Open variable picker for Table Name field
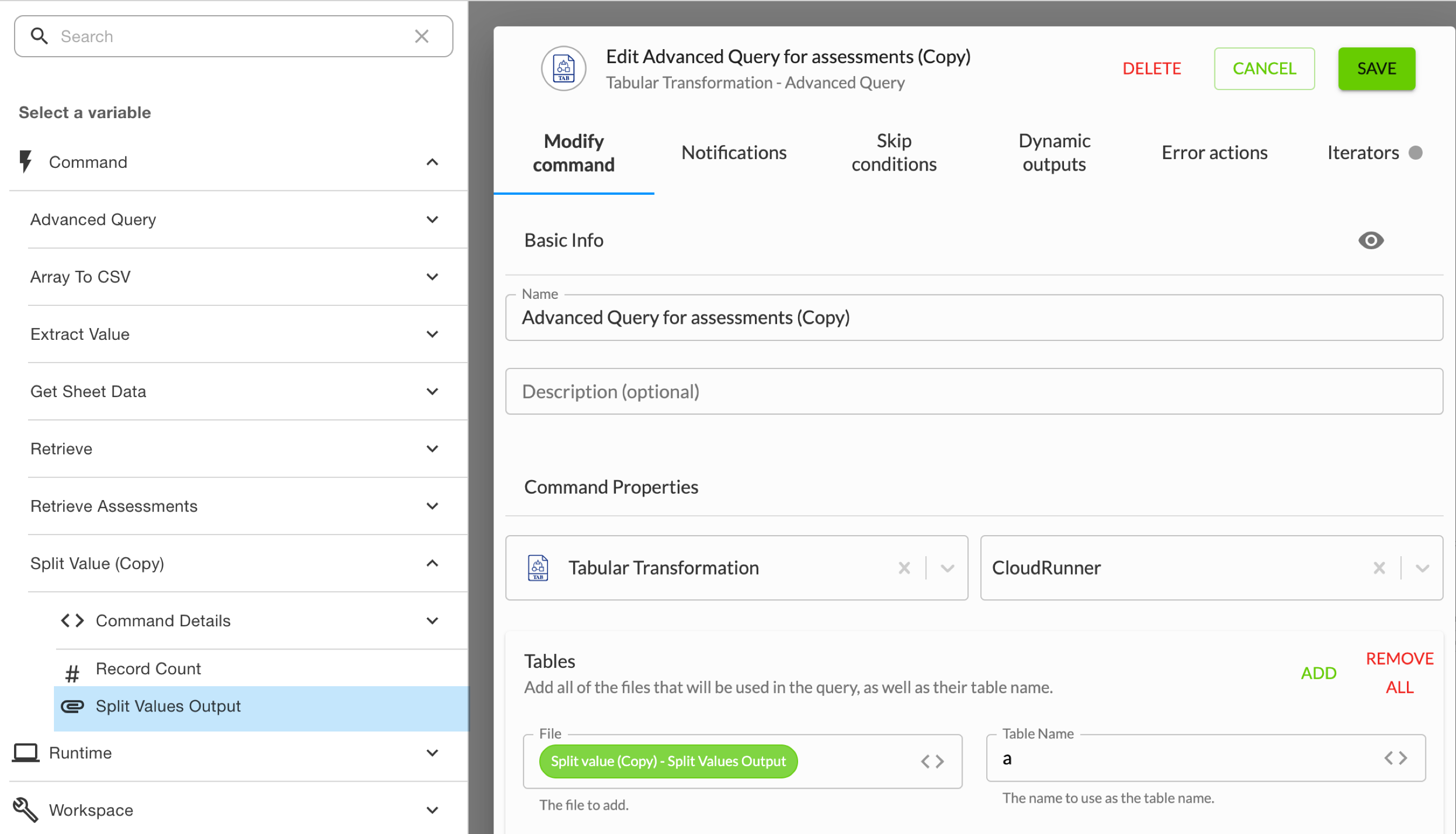Viewport: 1456px width, 834px height. click(x=1396, y=758)
